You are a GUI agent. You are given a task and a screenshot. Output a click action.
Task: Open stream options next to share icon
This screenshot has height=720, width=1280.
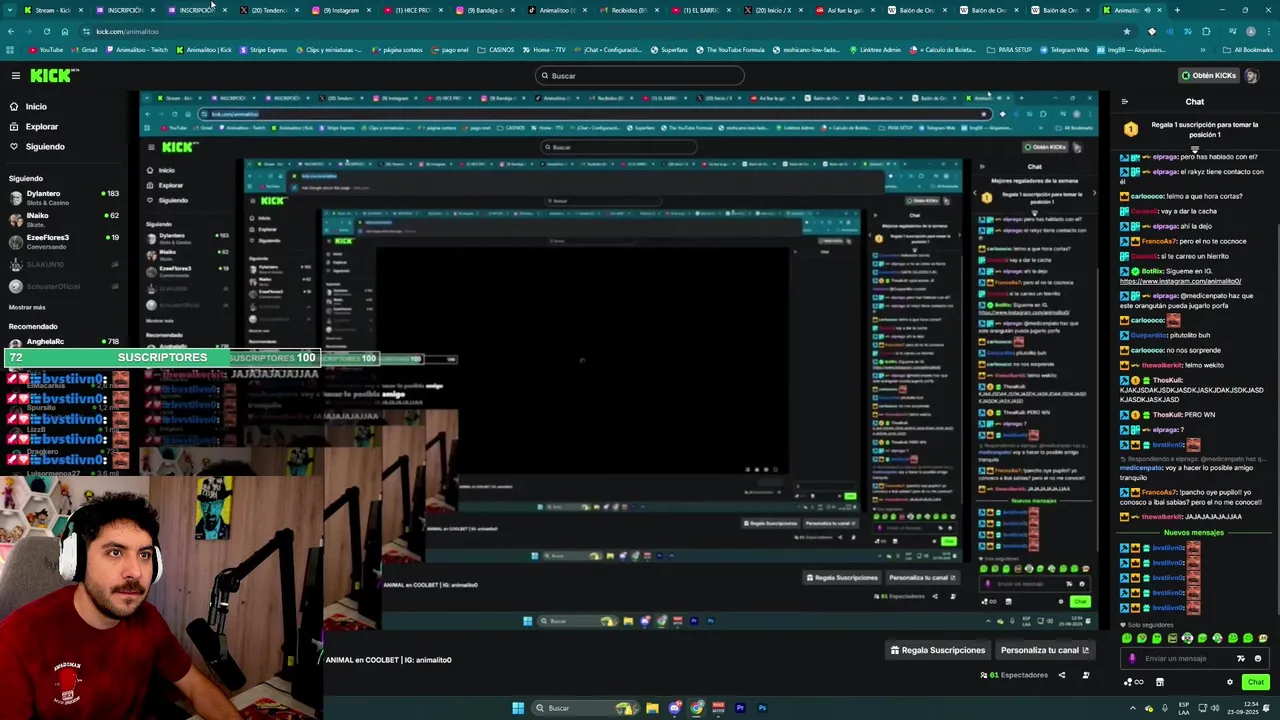(x=1086, y=676)
